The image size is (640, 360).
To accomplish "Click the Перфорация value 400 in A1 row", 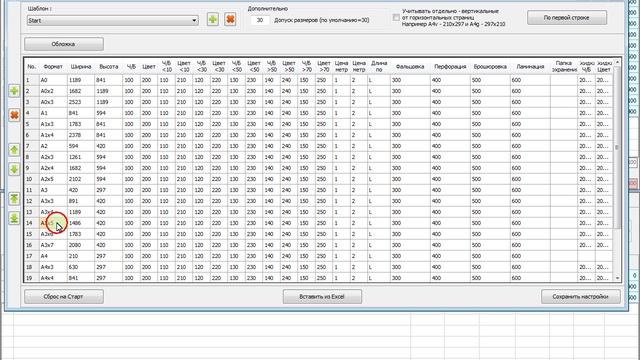I will [450, 113].
